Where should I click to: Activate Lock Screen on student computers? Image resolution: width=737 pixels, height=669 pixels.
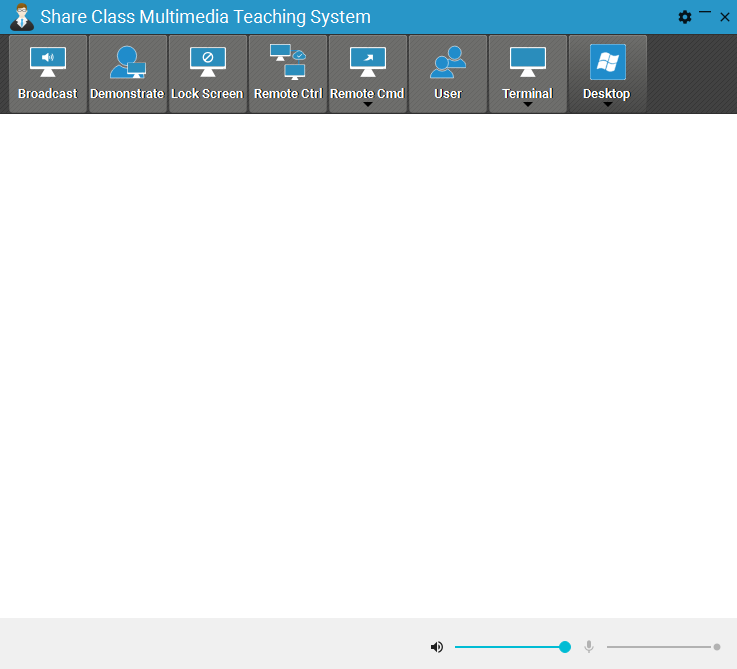tap(207, 74)
